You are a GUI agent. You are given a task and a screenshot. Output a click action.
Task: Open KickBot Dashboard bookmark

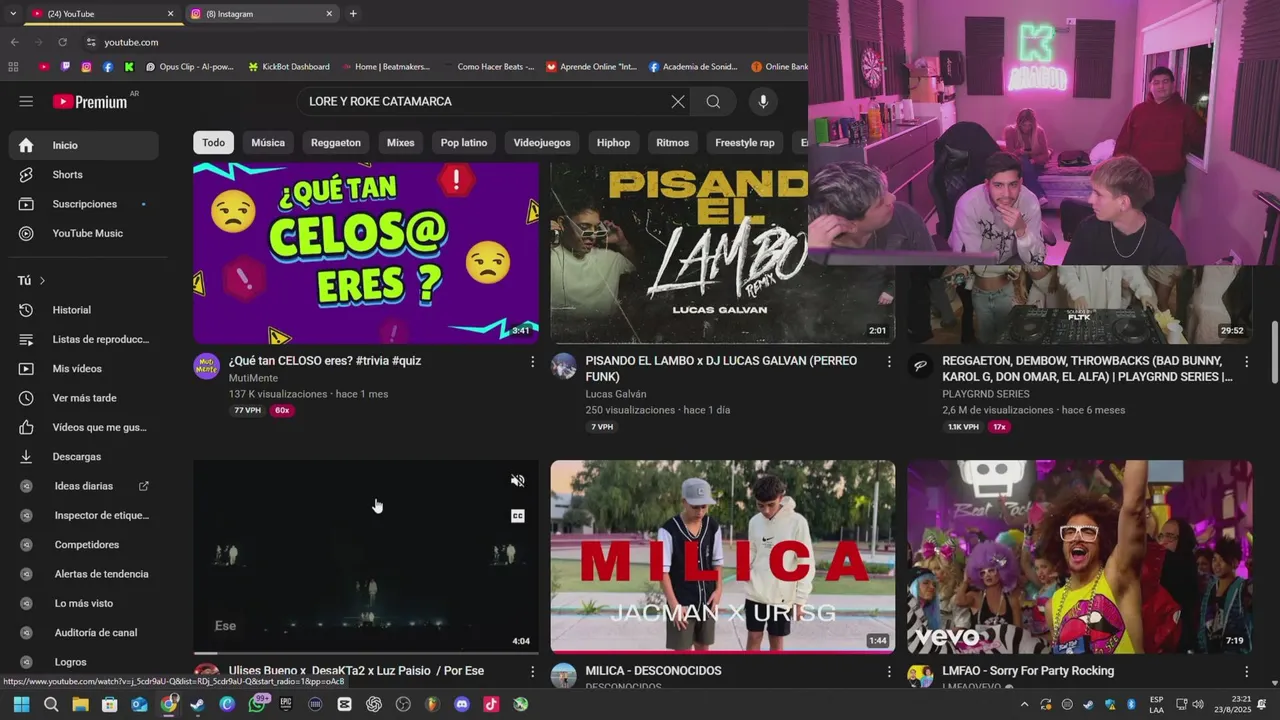pos(289,67)
